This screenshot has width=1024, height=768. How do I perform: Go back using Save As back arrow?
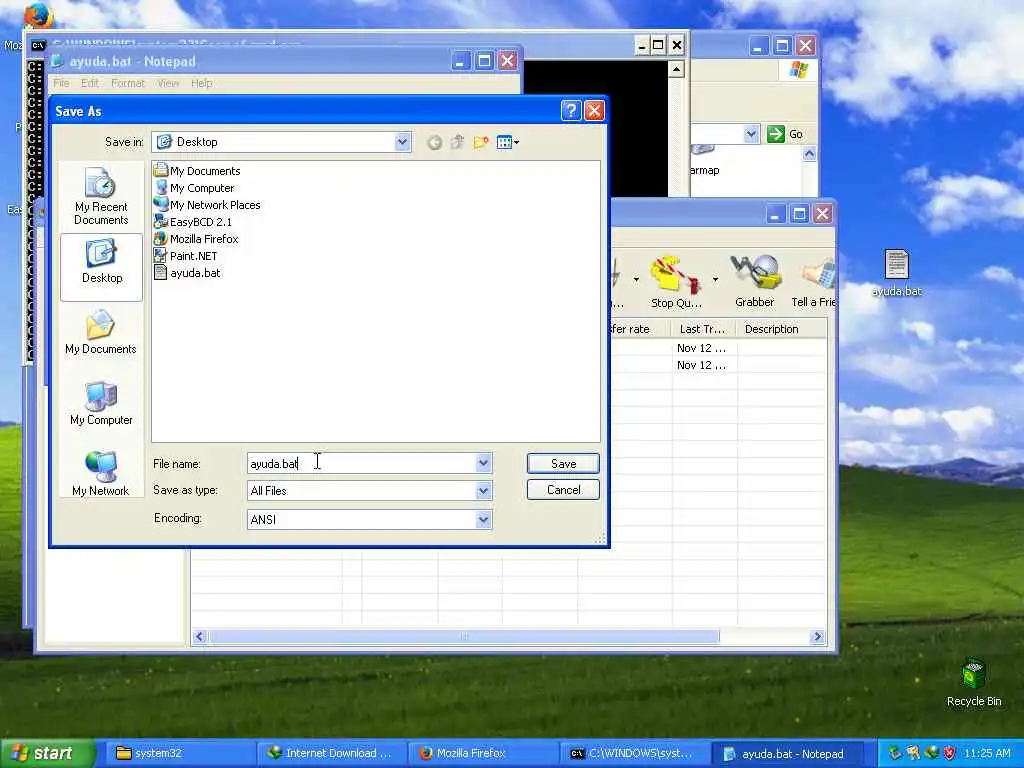434,142
